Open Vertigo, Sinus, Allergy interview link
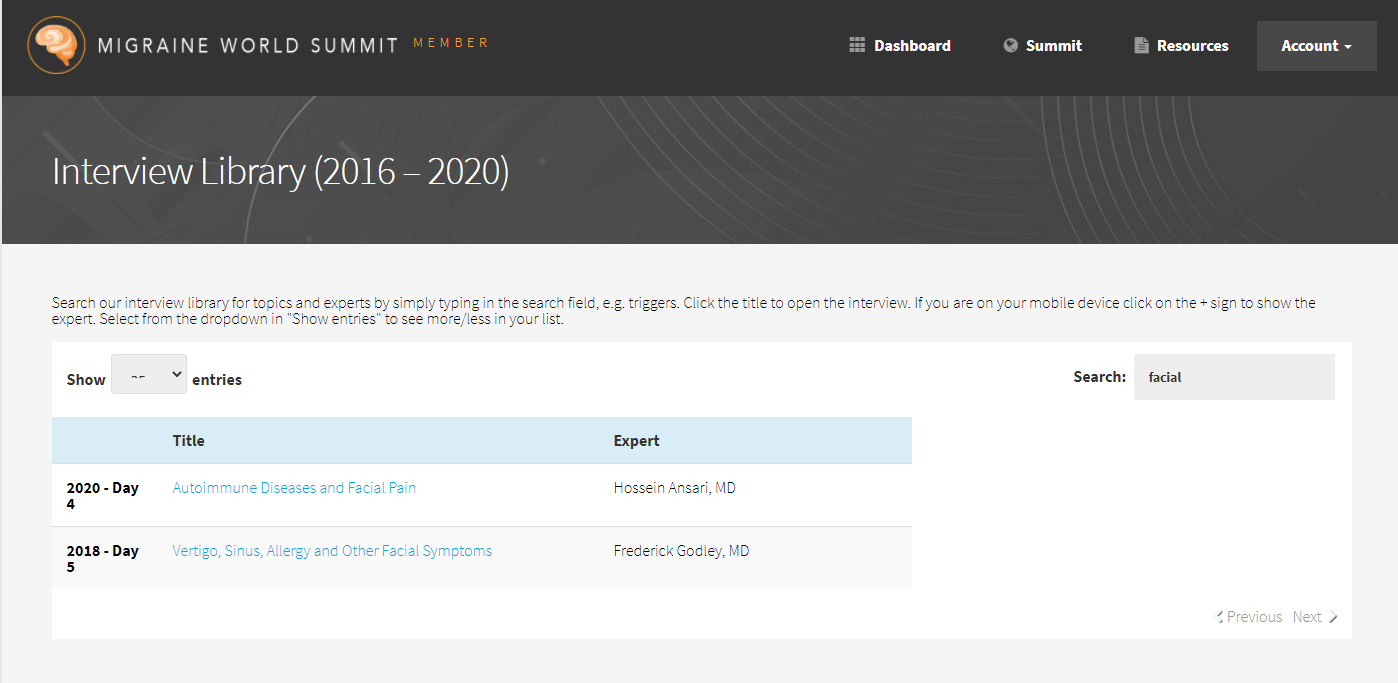This screenshot has width=1398, height=683. pyautogui.click(x=332, y=551)
